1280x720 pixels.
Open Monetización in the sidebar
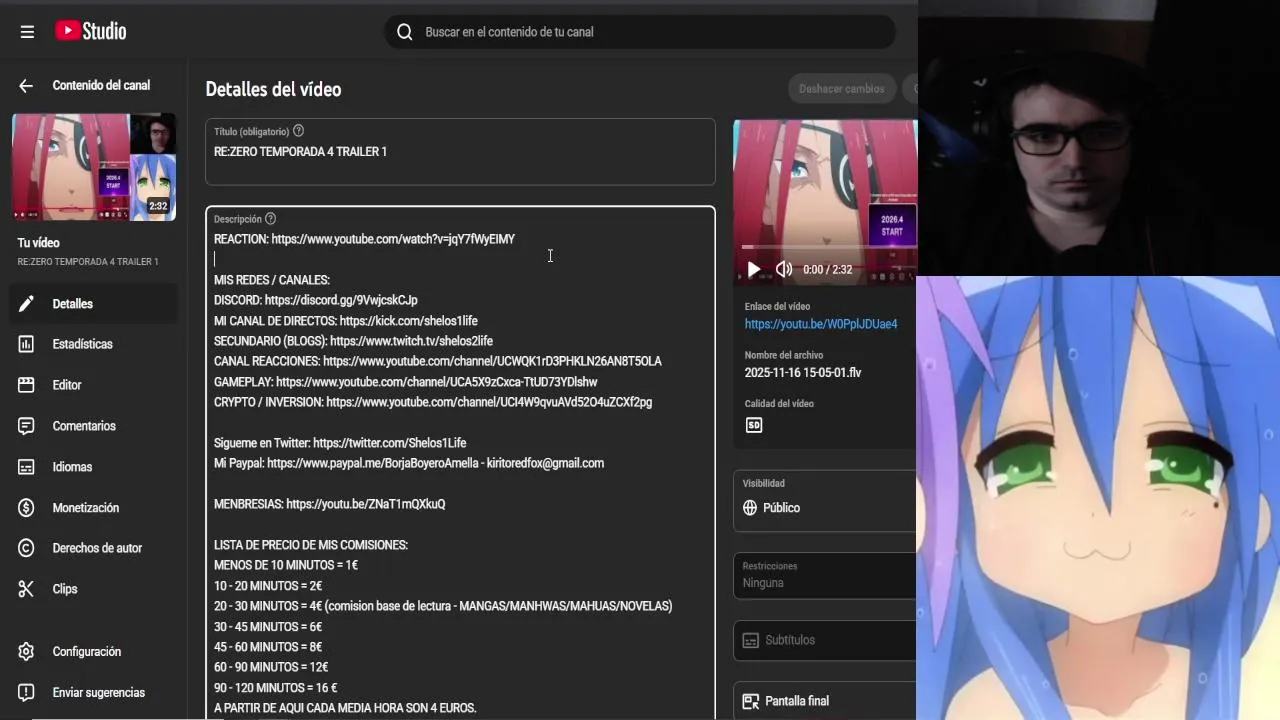(94, 508)
